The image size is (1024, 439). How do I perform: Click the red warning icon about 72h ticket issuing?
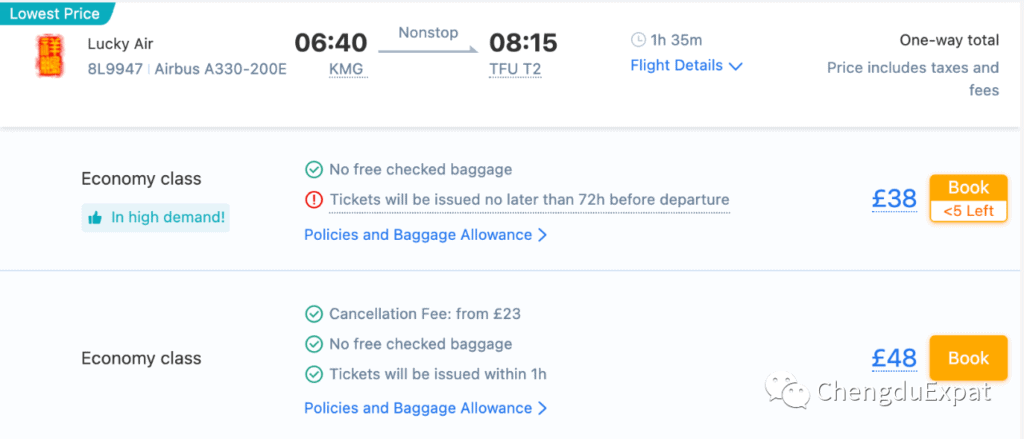point(314,199)
